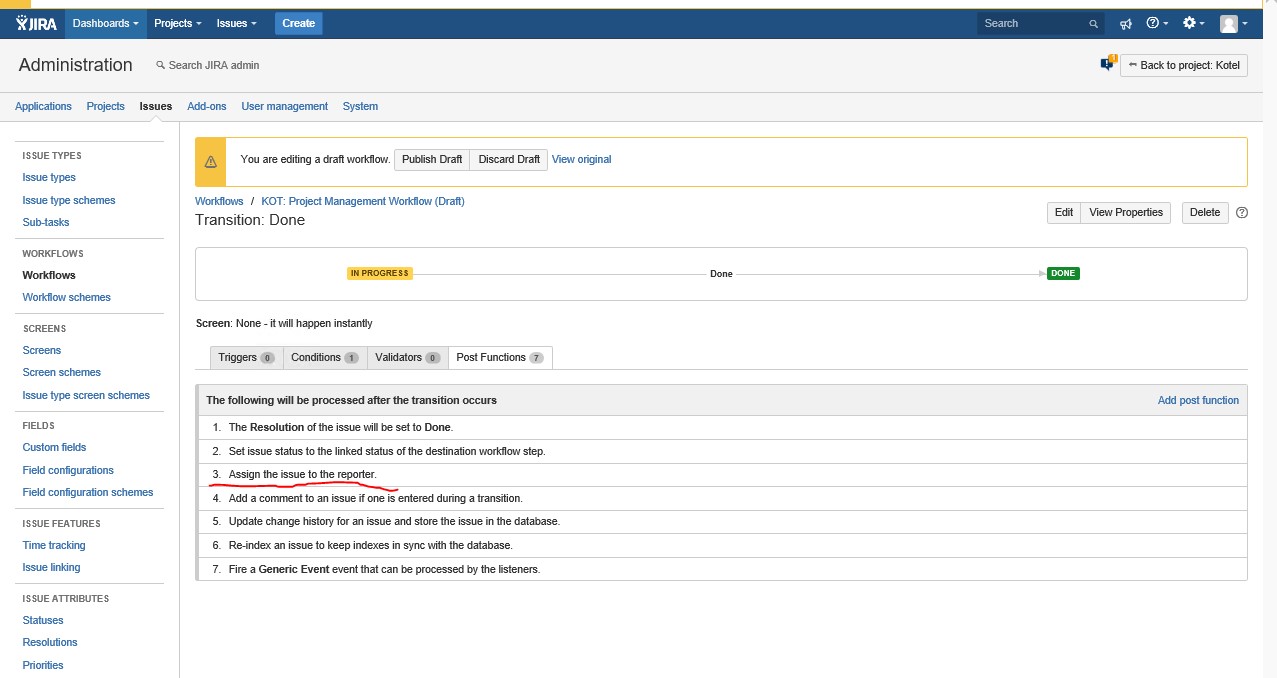Click the Publish Draft button
Image resolution: width=1277 pixels, height=678 pixels.
[x=432, y=159]
